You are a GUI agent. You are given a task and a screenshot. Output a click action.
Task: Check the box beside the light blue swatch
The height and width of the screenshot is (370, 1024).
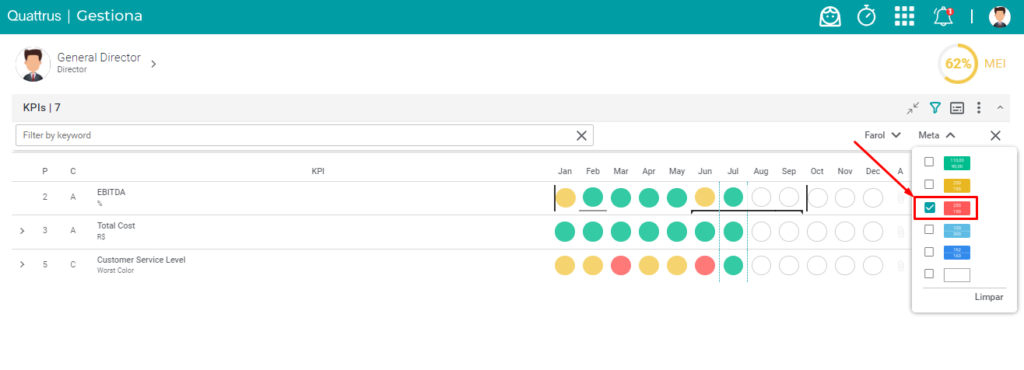click(929, 229)
